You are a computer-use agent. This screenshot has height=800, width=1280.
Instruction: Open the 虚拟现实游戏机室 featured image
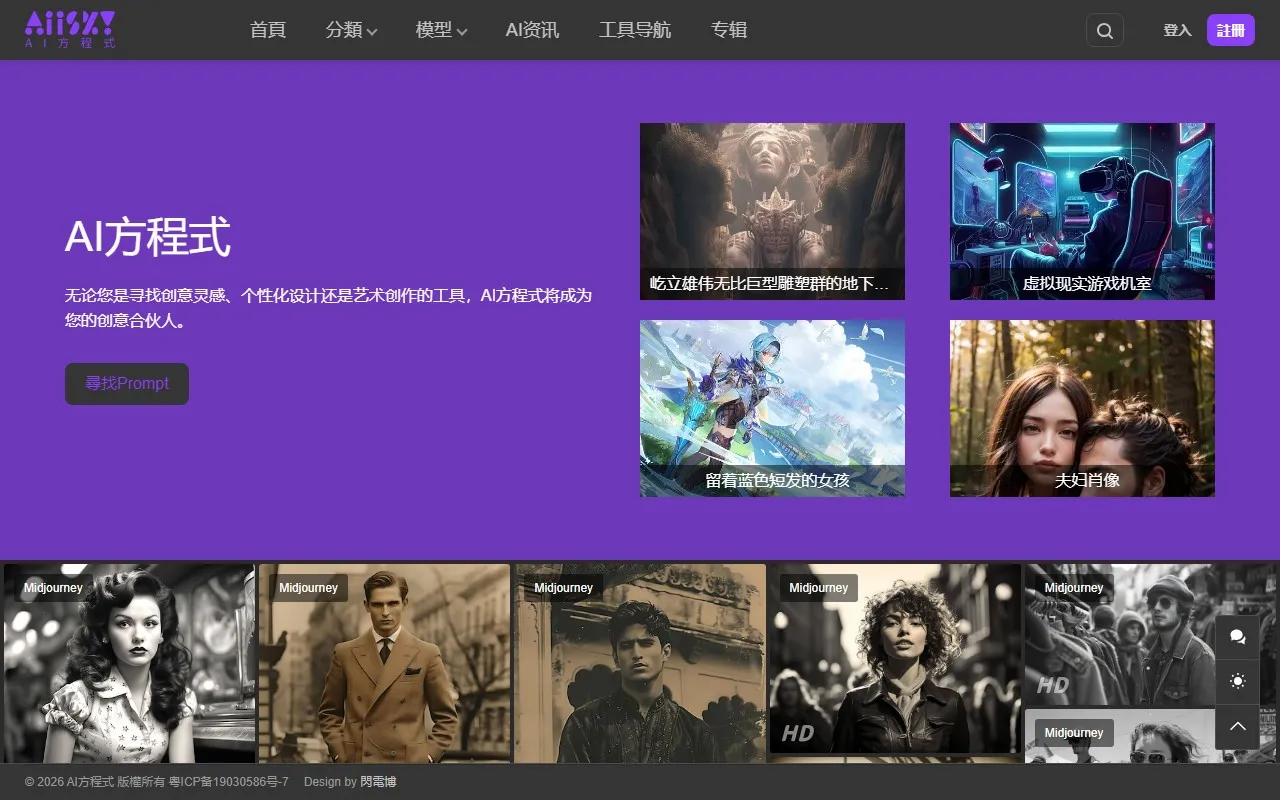point(1081,211)
